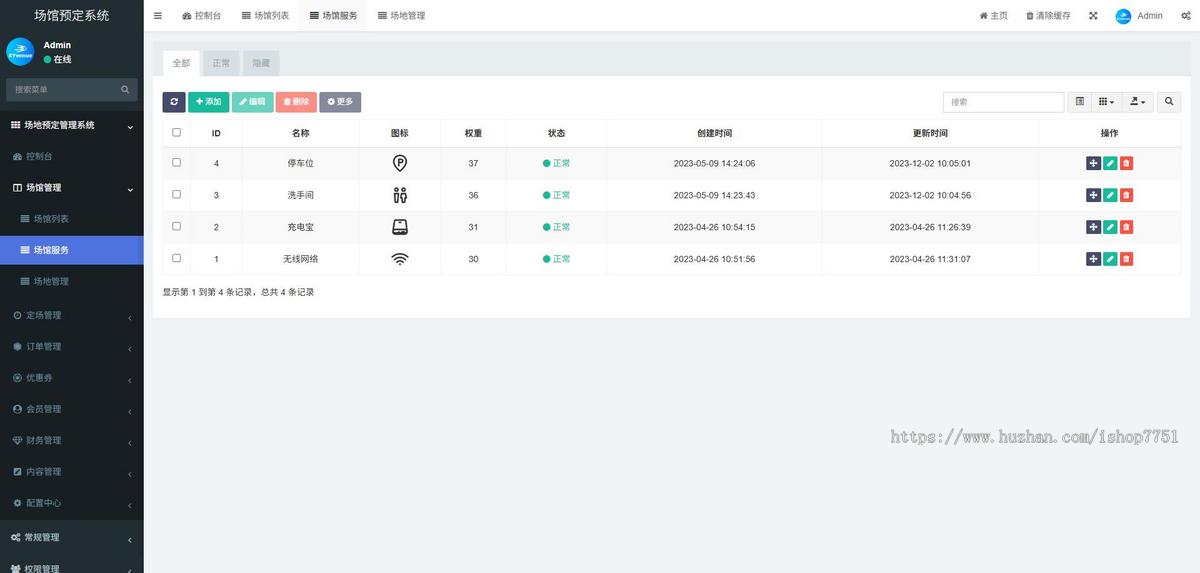
Task: Click the magnifier advanced search button
Action: coord(1168,102)
